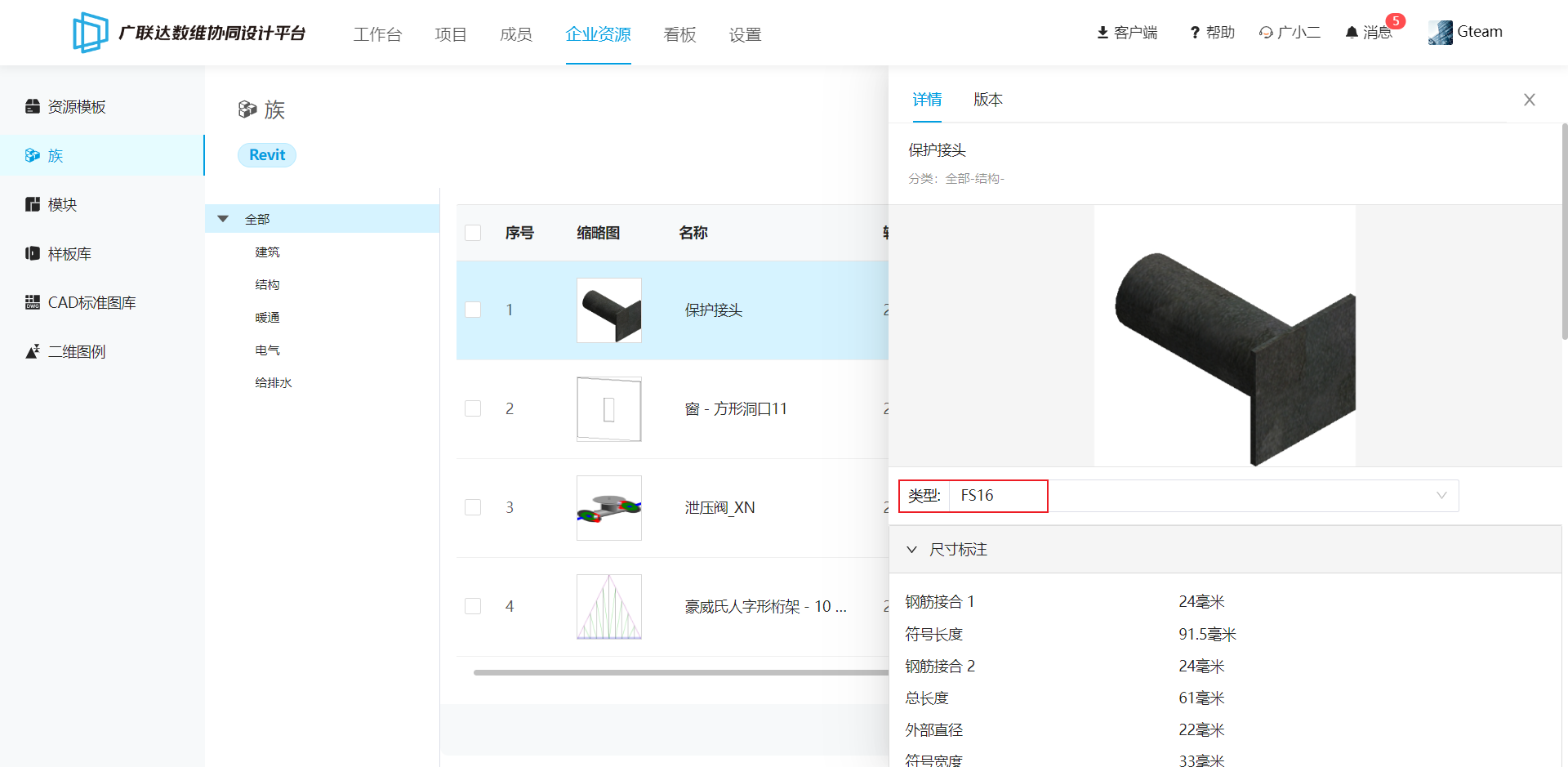This screenshot has height=767, width=1568.
Task: Click the name 豪威氏人字形桁架 - 10 ...
Action: [x=765, y=607]
